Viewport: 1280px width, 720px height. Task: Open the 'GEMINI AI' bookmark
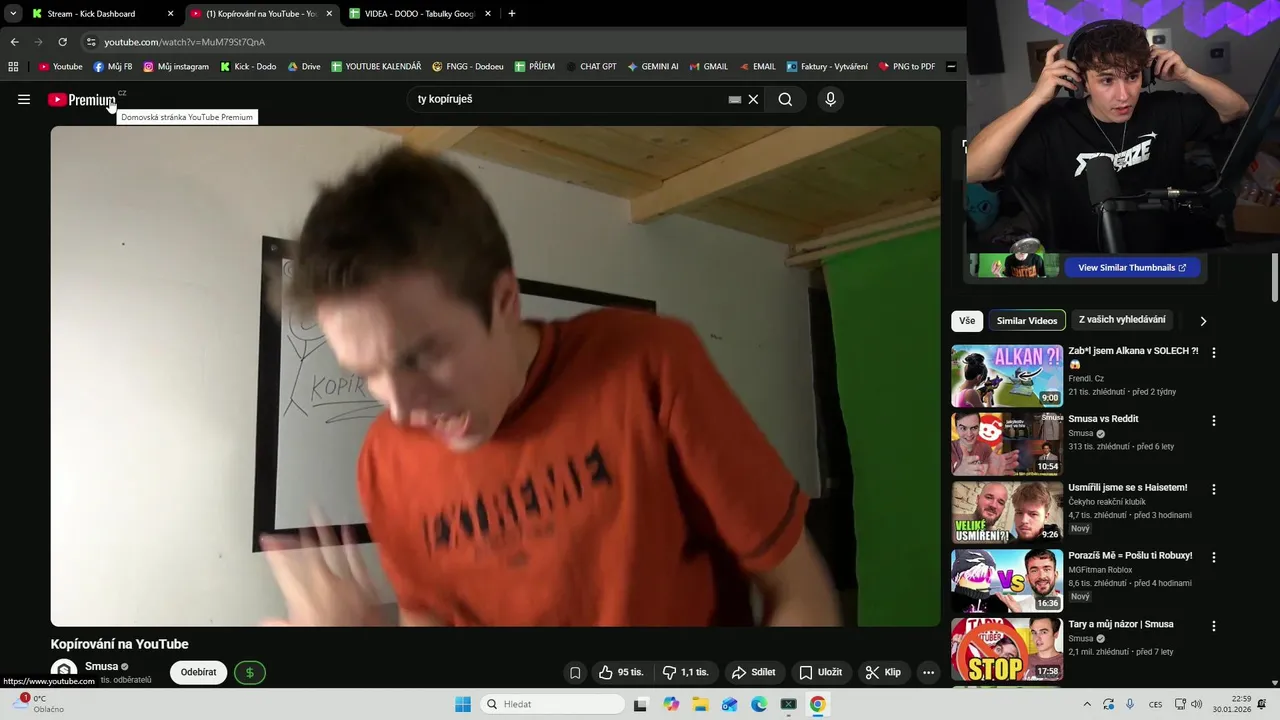coord(653,67)
